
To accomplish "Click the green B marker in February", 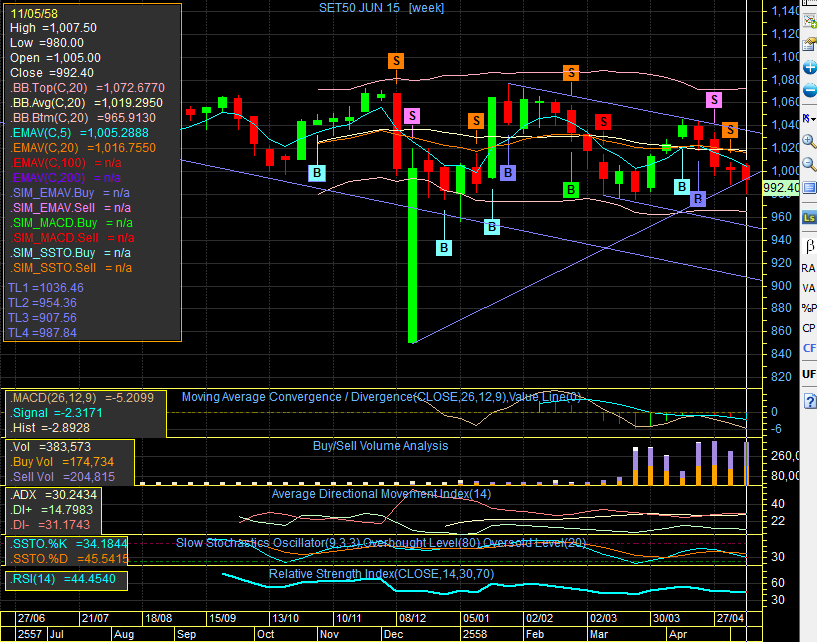I will click(x=572, y=190).
